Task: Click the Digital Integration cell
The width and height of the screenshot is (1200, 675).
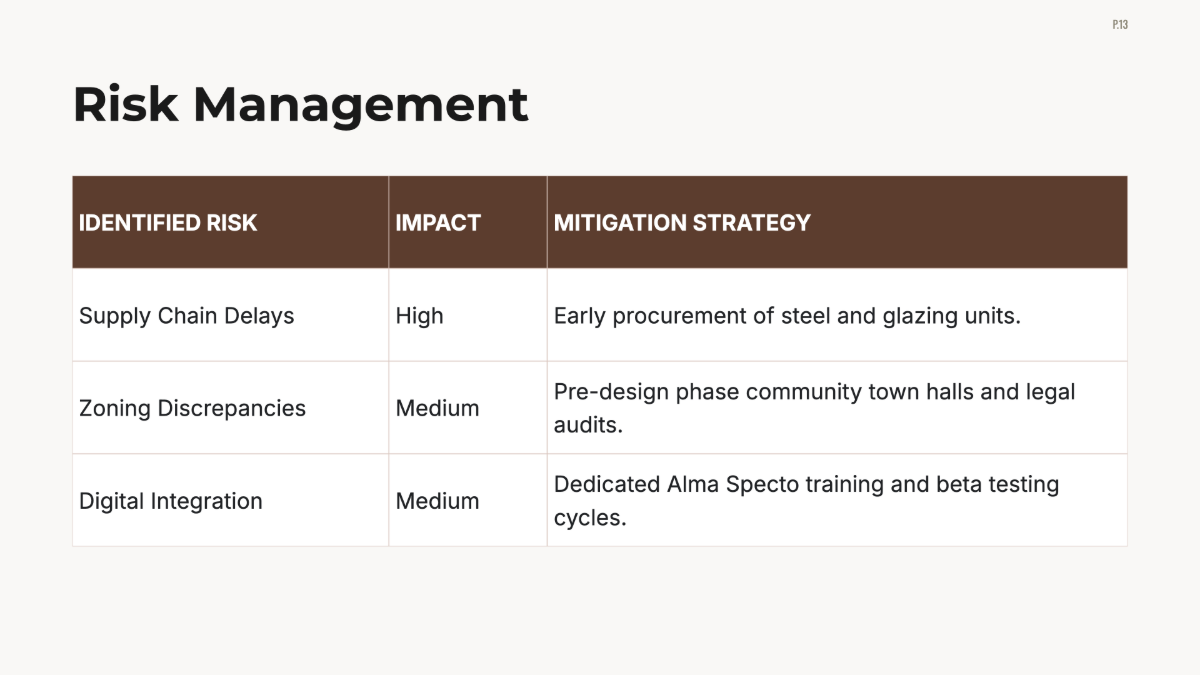Action: (230, 500)
